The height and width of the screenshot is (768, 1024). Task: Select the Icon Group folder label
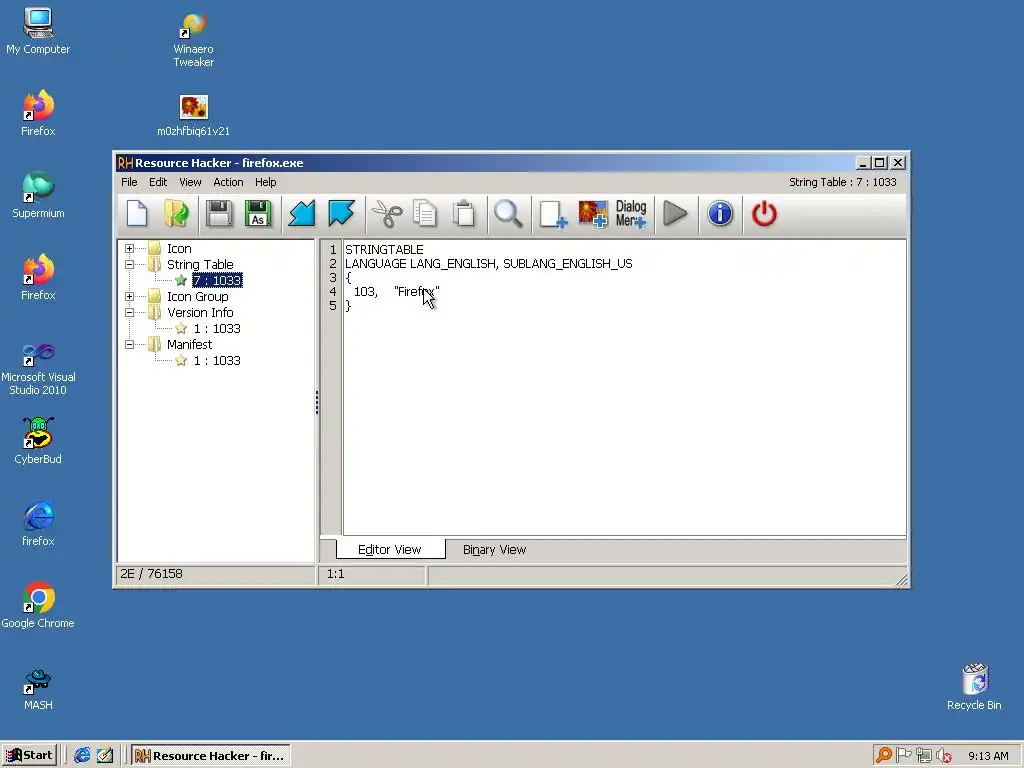click(x=197, y=296)
